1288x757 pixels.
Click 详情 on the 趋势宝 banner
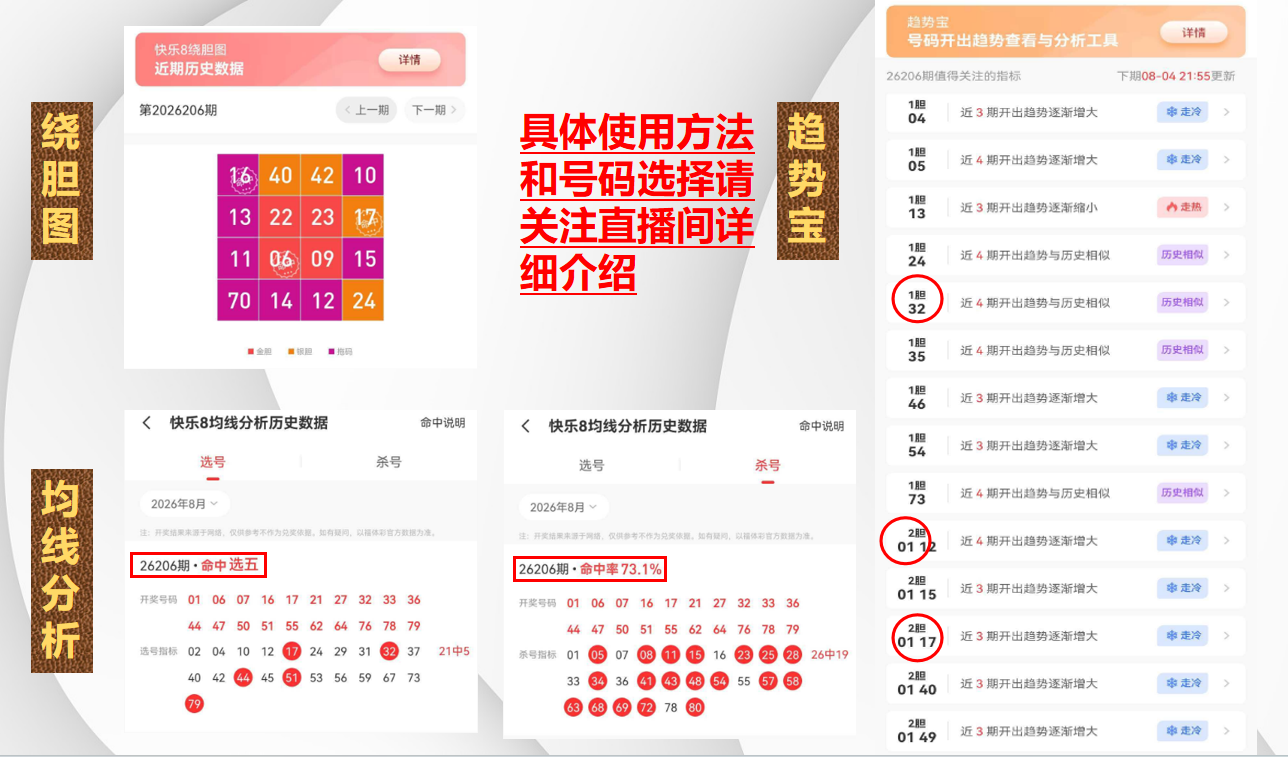[1194, 32]
